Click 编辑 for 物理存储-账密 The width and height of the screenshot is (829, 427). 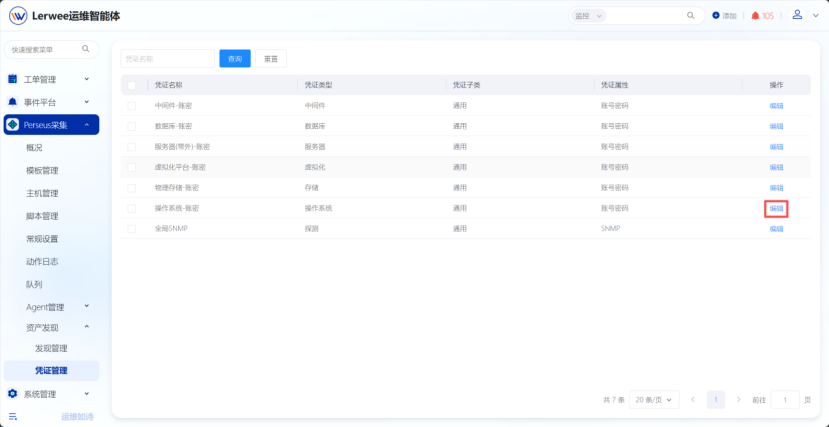coord(776,188)
